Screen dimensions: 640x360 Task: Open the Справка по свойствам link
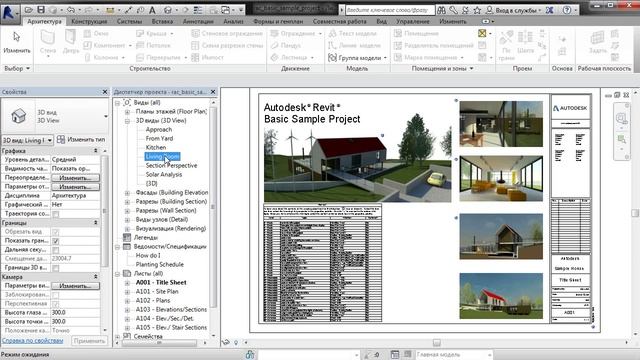coord(33,340)
